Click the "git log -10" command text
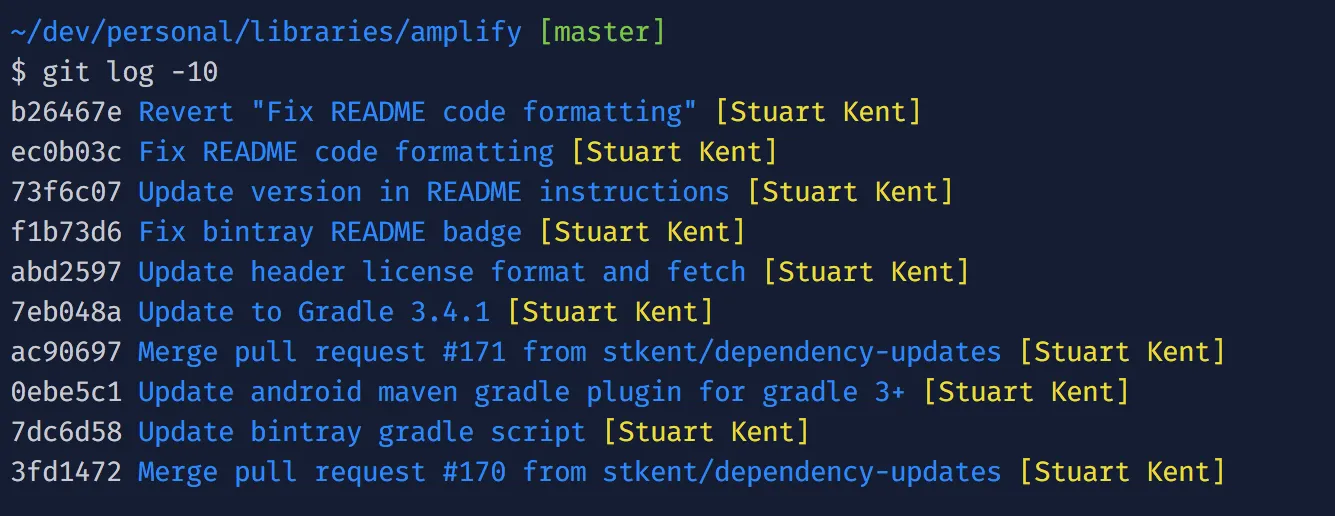This screenshot has height=516, width=1335. 130,72
